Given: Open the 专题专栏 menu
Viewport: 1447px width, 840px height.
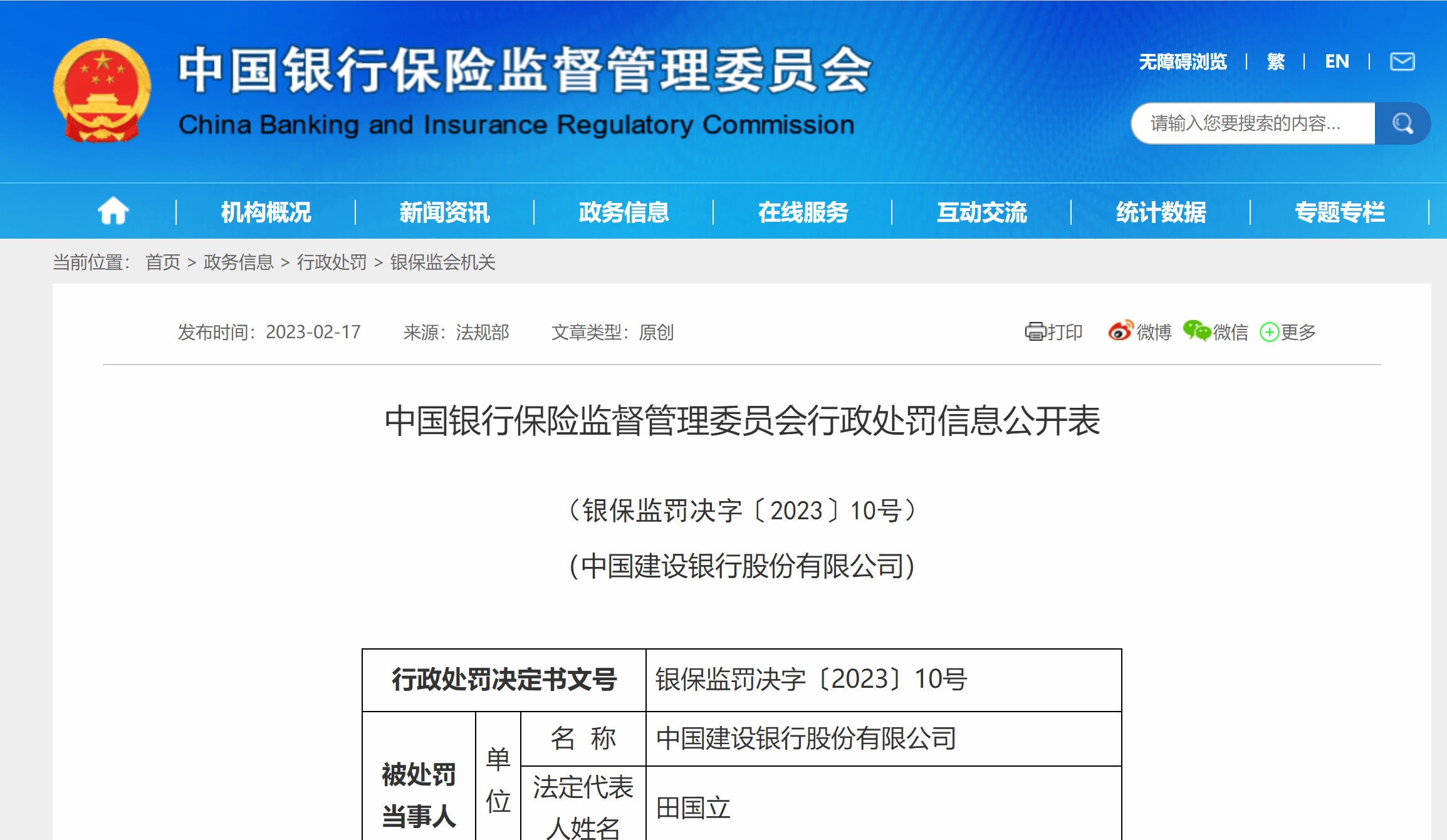Looking at the screenshot, I should 1340,212.
